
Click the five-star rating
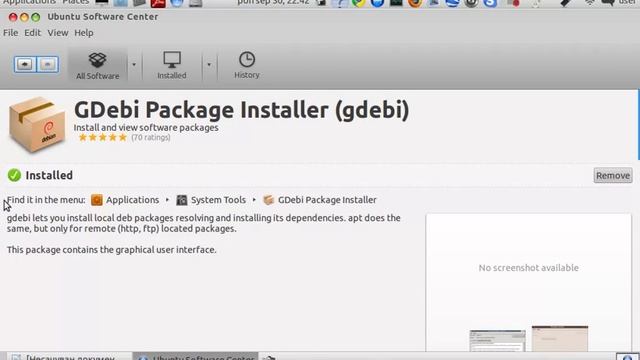click(102, 138)
